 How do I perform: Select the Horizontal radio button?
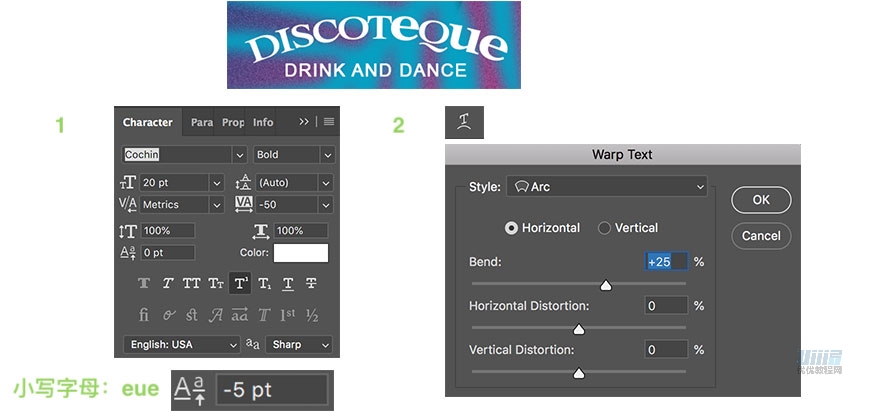click(x=512, y=228)
